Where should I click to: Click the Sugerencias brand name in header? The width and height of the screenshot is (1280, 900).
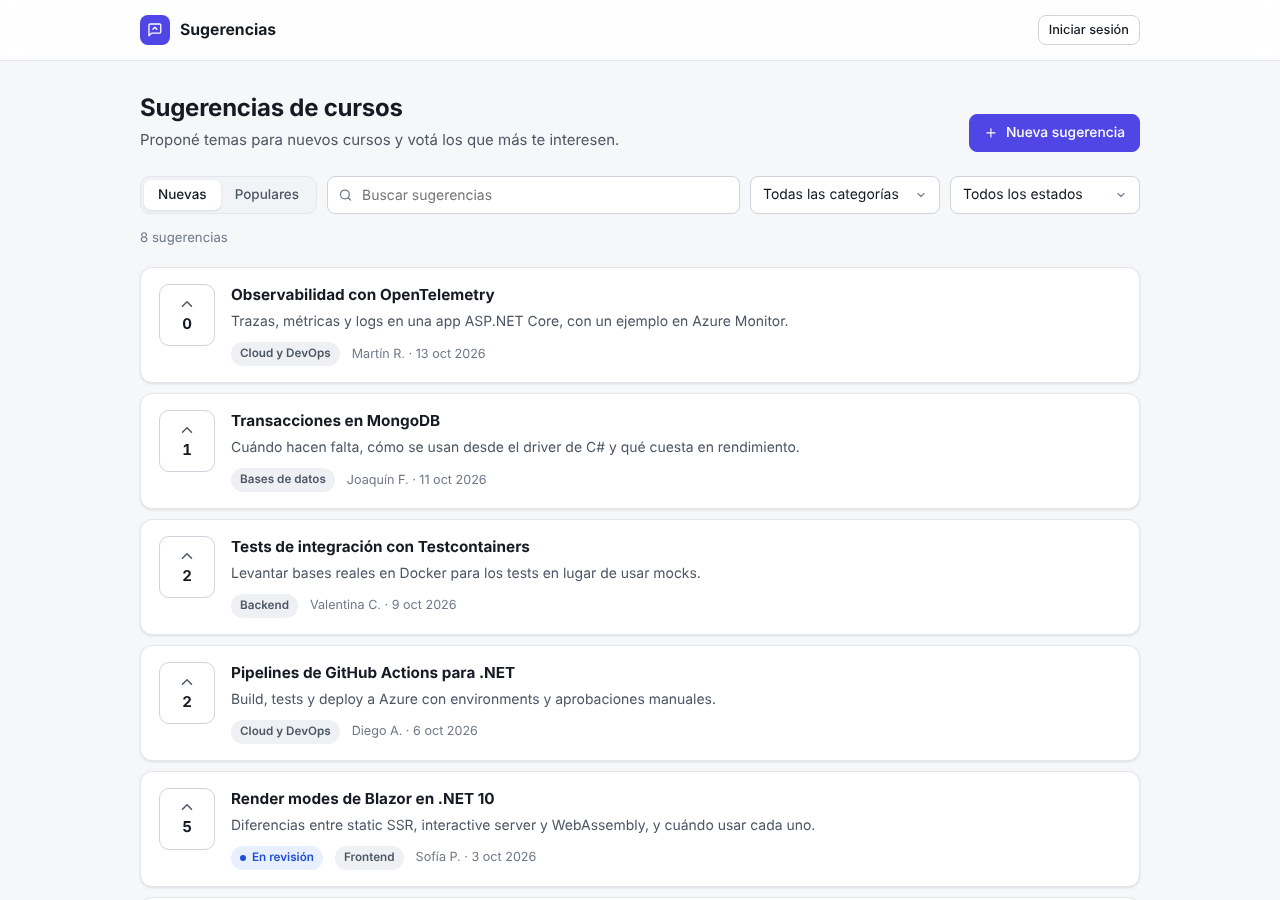[x=228, y=30]
